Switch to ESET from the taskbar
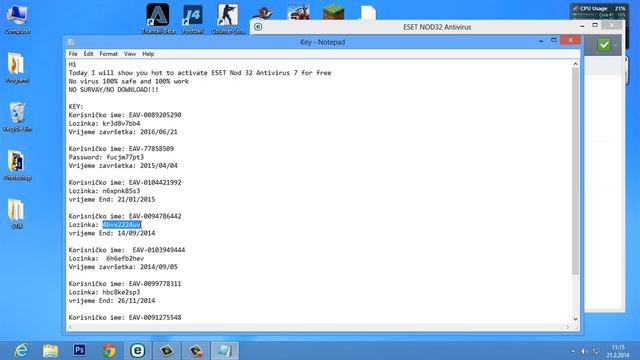Viewport: 640px width, 360px height. pyautogui.click(x=138, y=351)
